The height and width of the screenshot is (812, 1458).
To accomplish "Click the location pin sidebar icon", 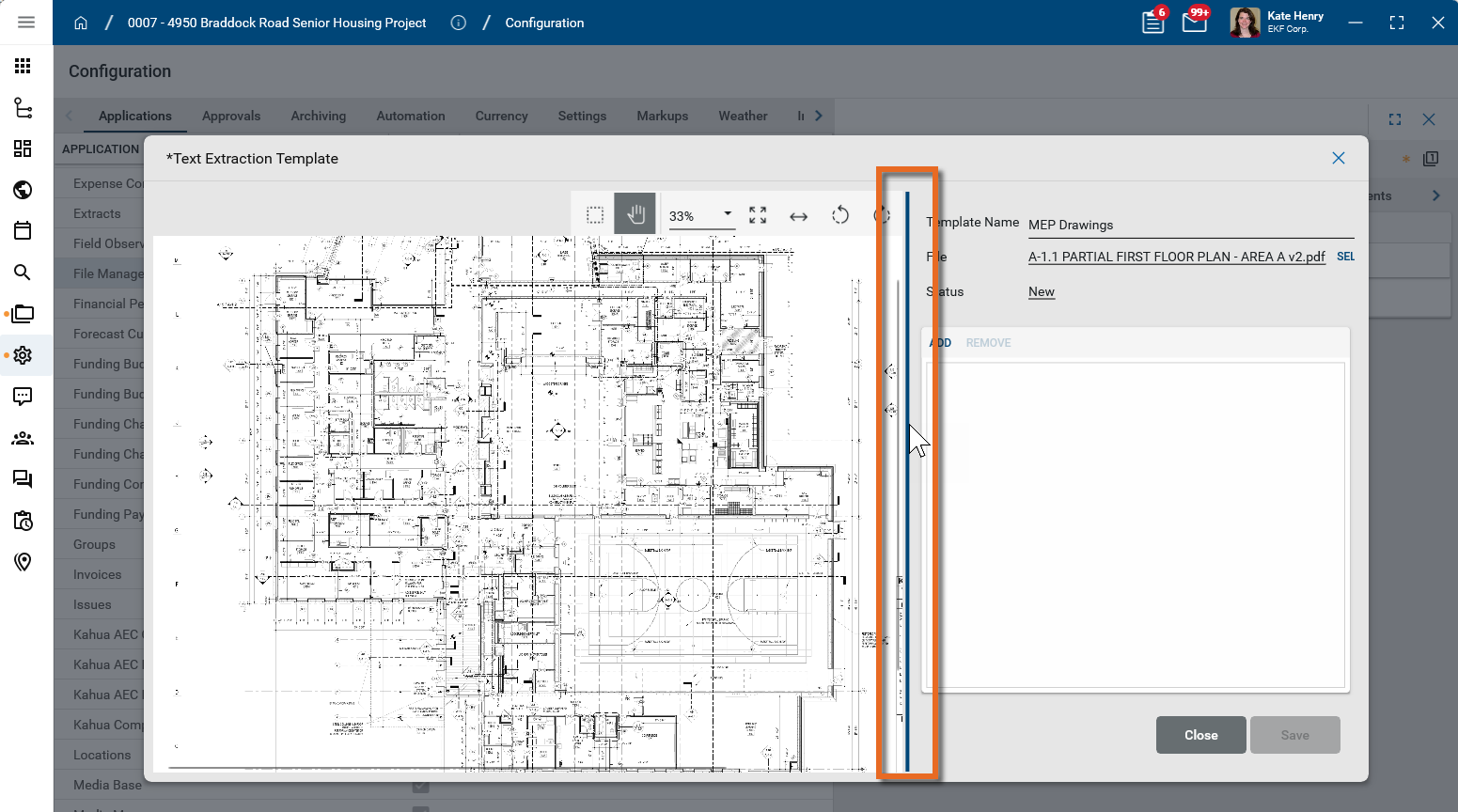I will tap(23, 562).
